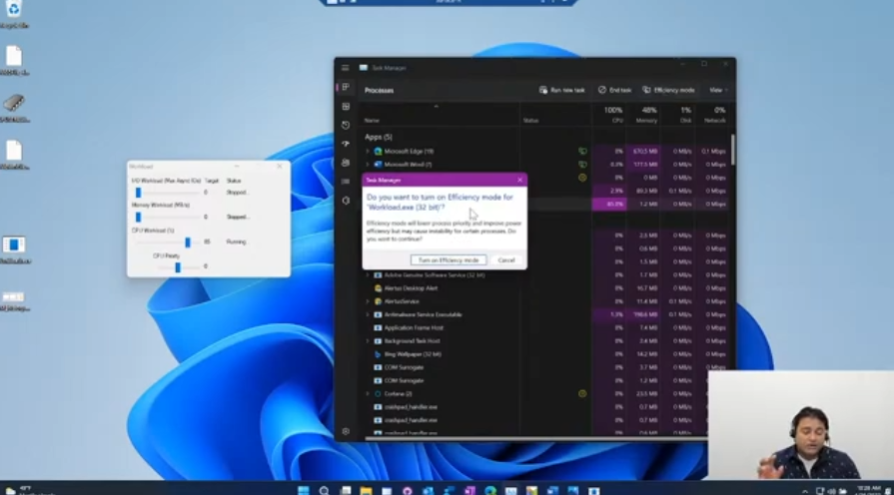Click Running status text in Workload window

point(236,242)
